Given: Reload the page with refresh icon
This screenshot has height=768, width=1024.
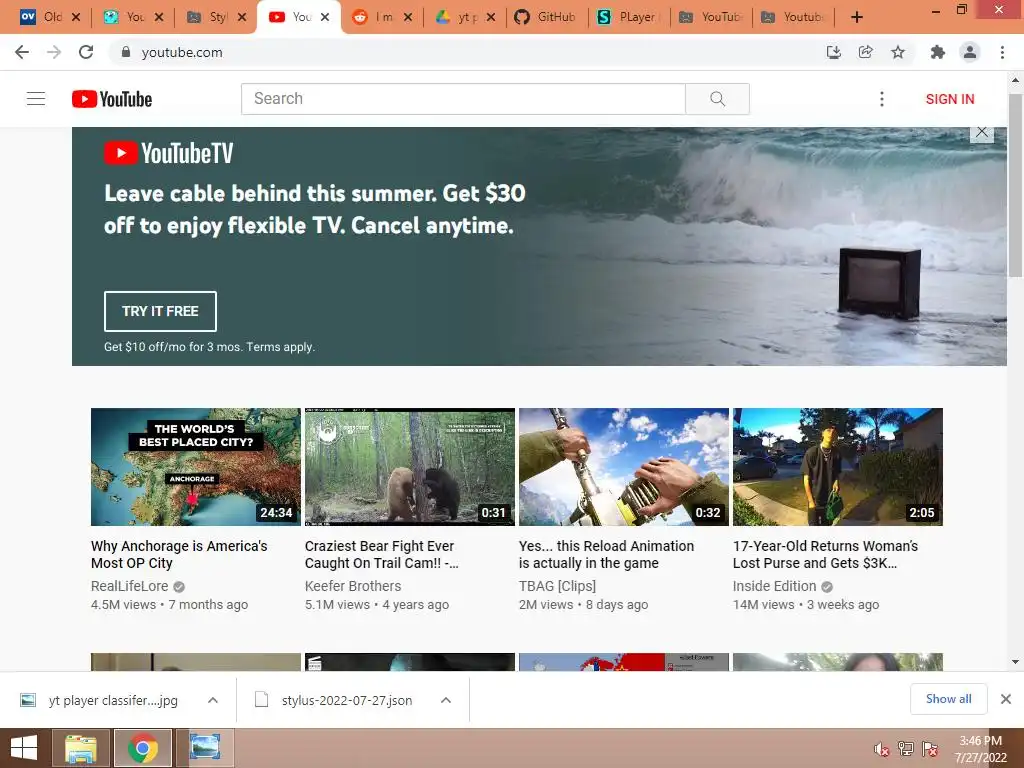Looking at the screenshot, I should [x=86, y=52].
